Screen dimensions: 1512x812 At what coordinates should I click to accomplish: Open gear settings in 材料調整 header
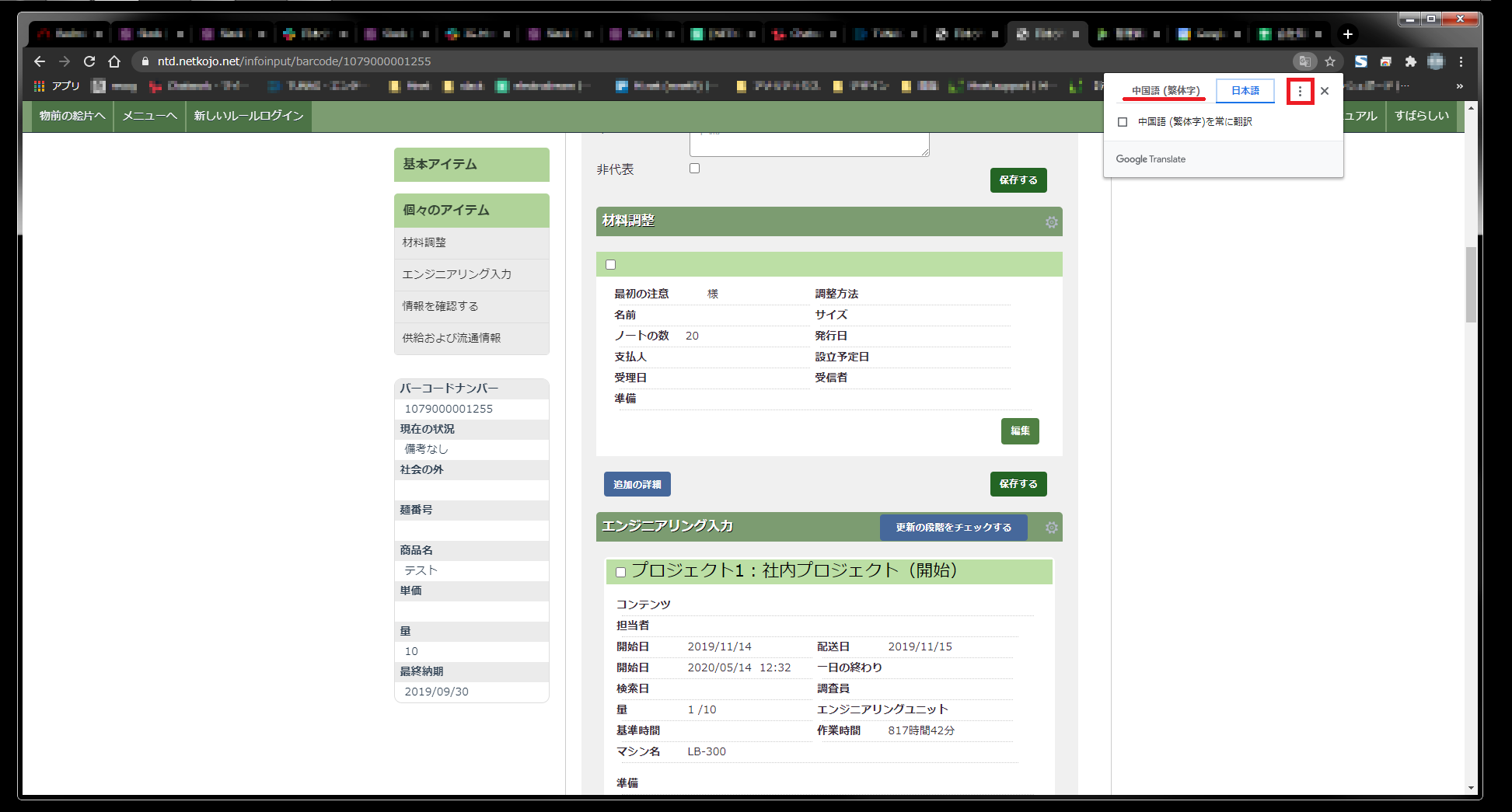coord(1051,222)
